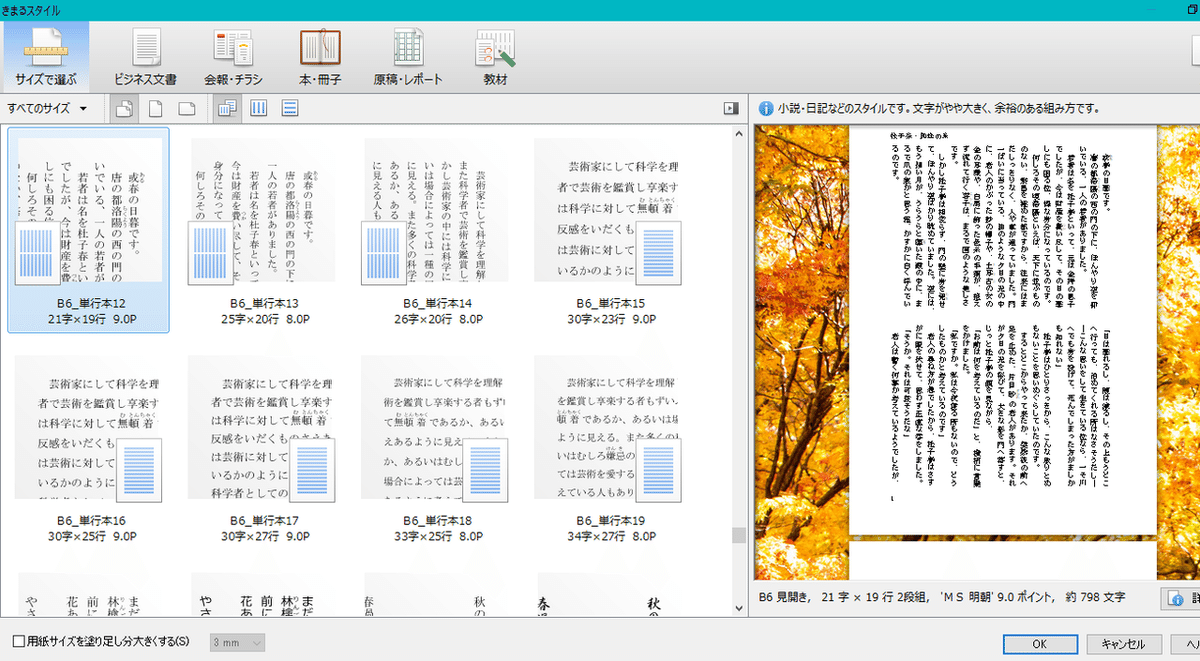
Task: Filter to landscape paper orientation
Action: click(186, 108)
